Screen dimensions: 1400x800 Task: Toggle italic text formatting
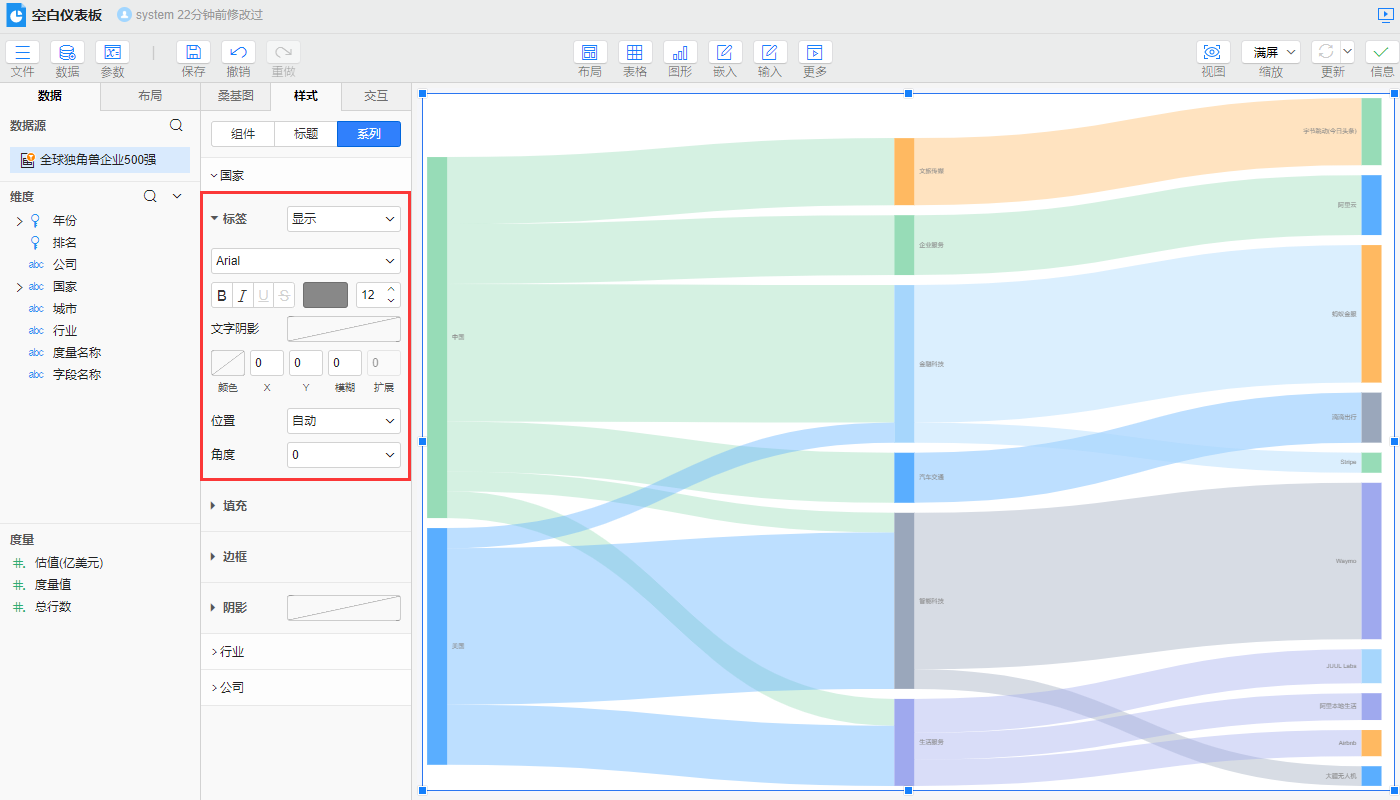(x=243, y=295)
